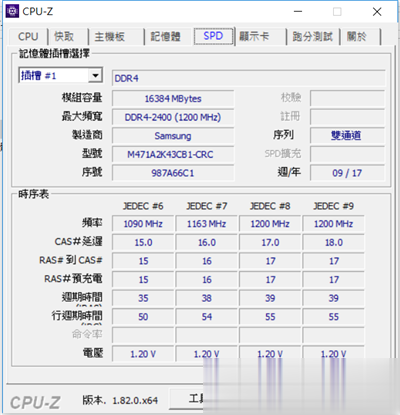Click the Samsung manufacturer value

point(173,136)
